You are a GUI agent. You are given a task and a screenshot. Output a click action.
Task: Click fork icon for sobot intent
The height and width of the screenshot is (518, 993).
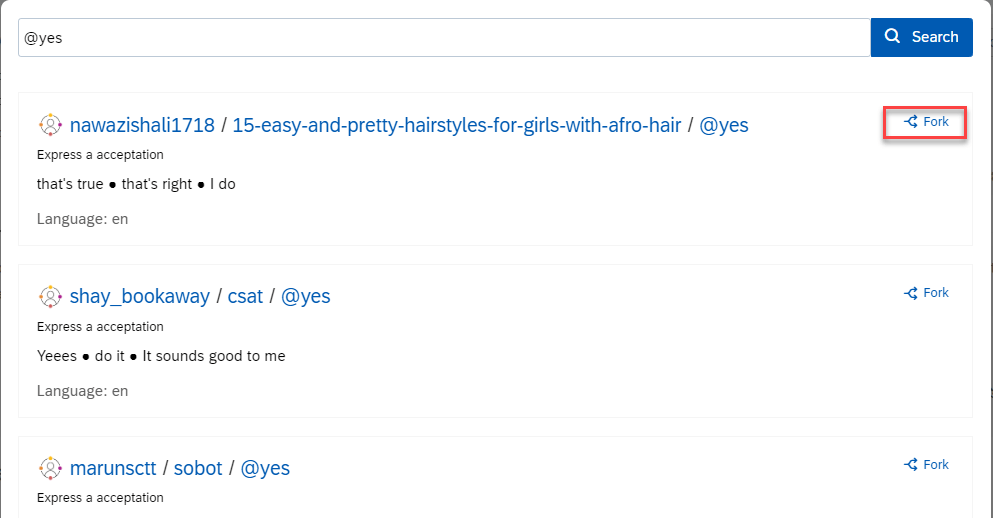coord(911,464)
